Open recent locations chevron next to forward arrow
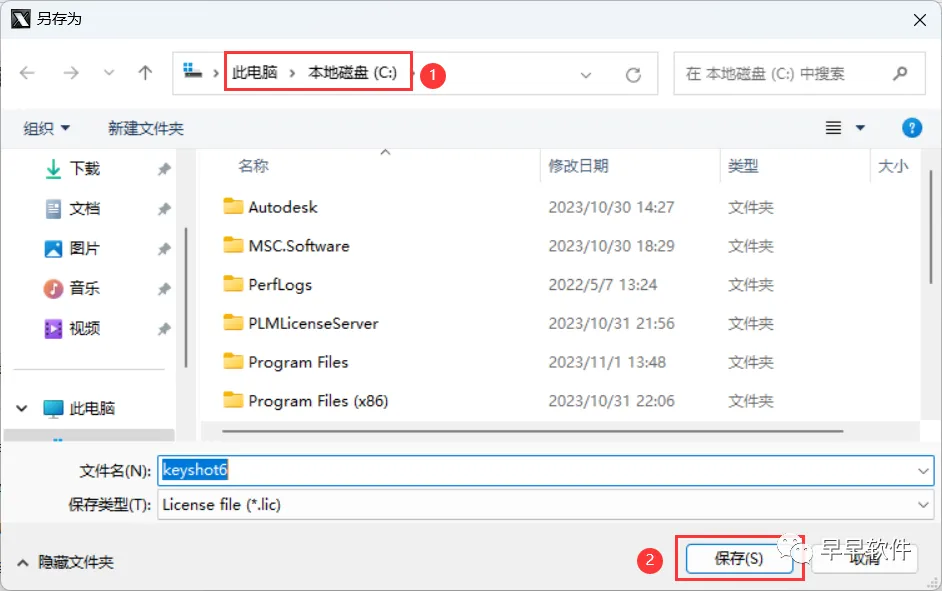Viewport: 942px width, 591px height. [109, 73]
